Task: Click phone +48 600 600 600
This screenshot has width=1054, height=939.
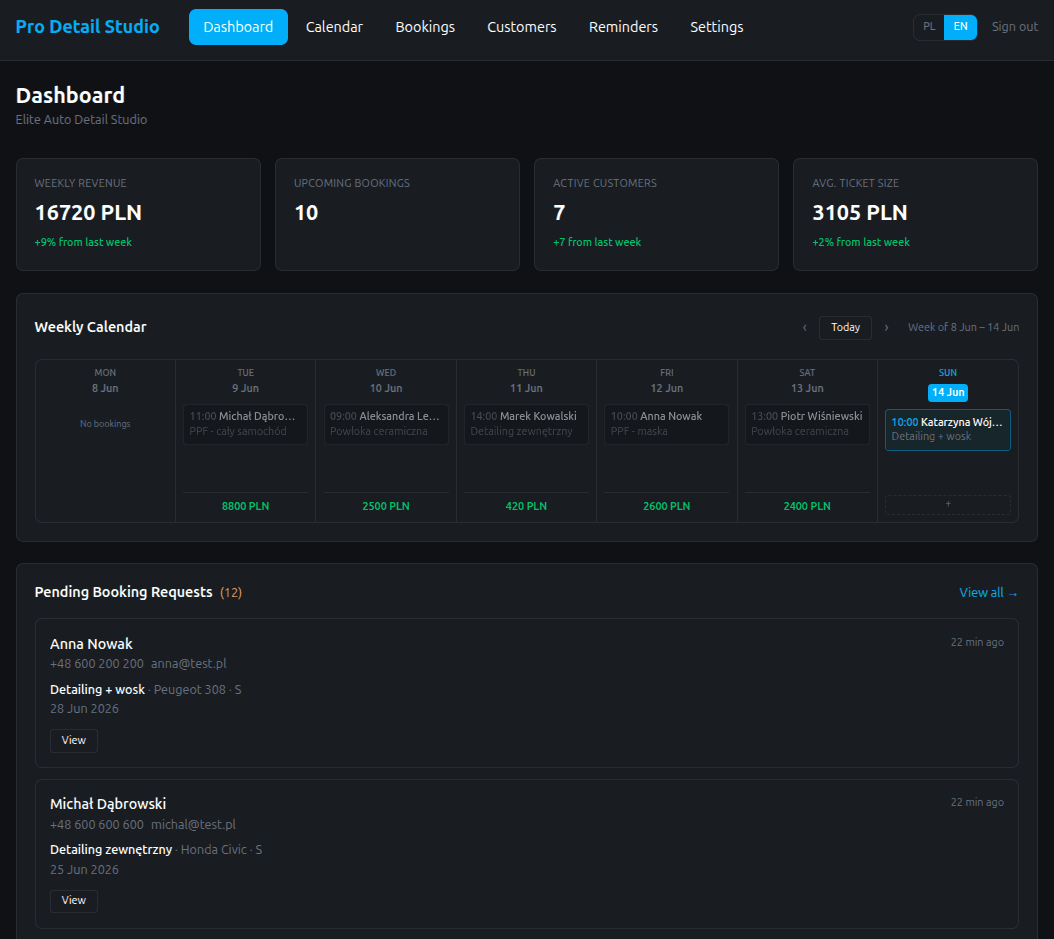Action: click(97, 825)
